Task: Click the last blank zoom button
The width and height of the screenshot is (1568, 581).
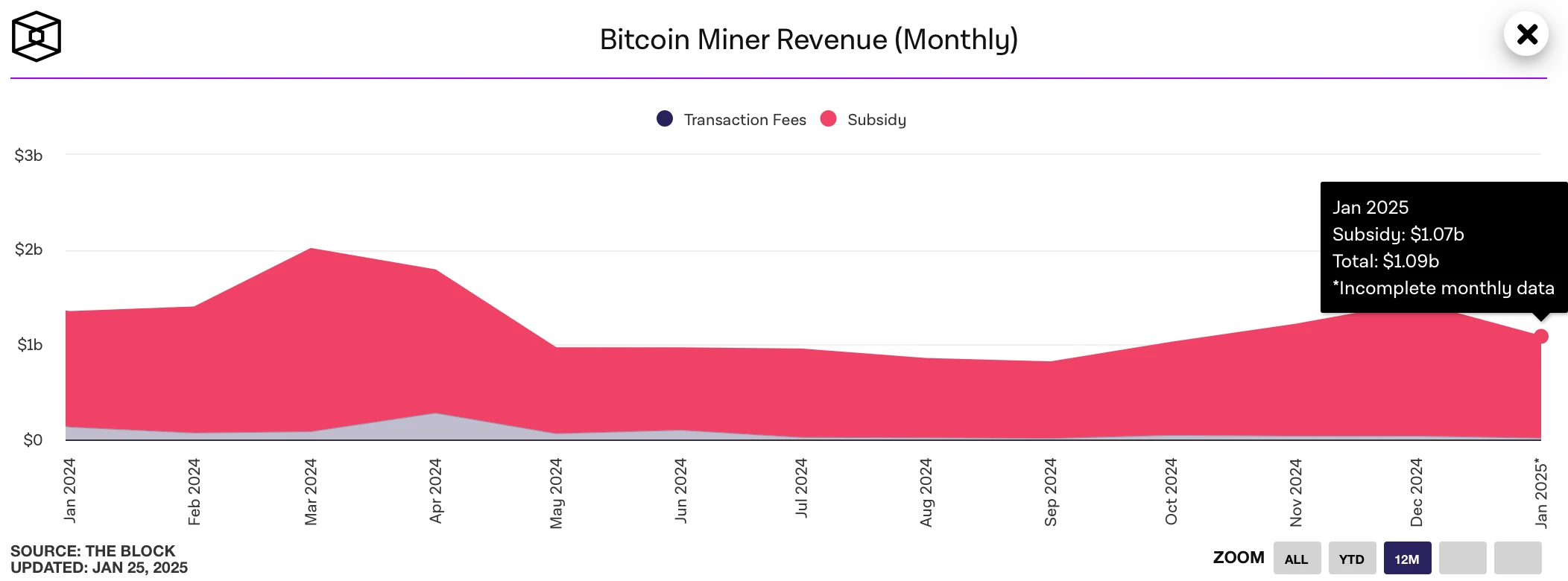Action: 1517,559
